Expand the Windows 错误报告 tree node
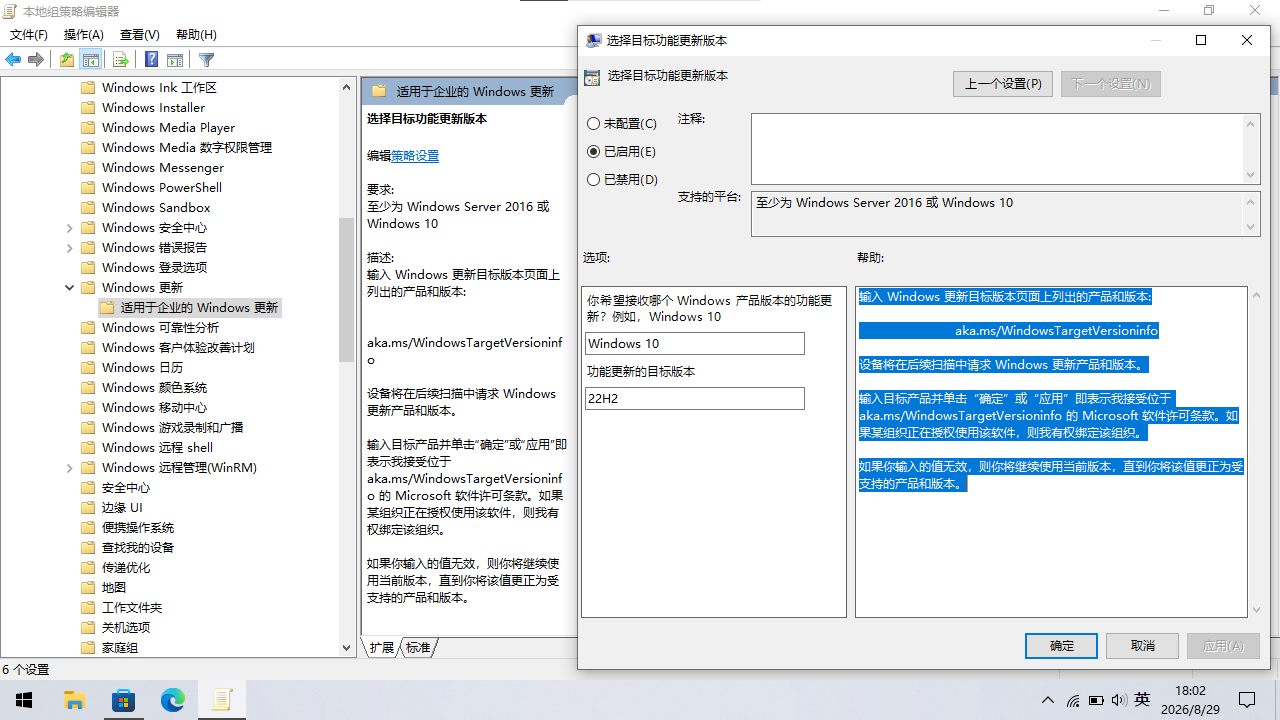This screenshot has height=720, width=1280. (69, 247)
